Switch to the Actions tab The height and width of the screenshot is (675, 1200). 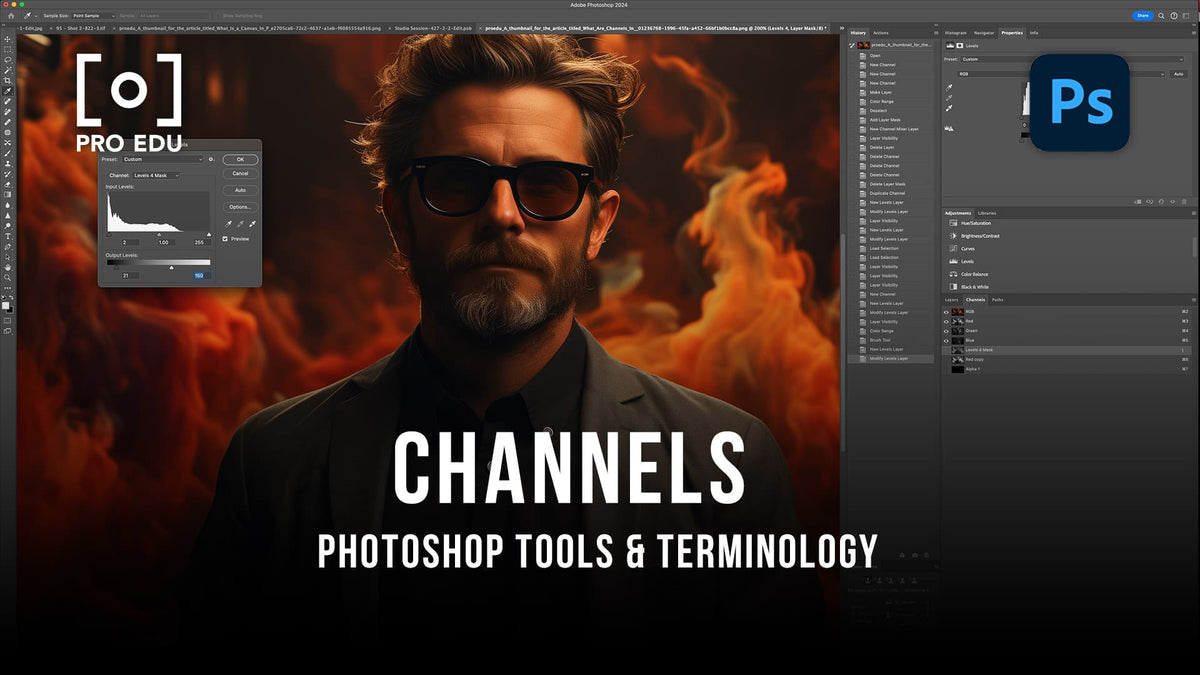(x=880, y=33)
